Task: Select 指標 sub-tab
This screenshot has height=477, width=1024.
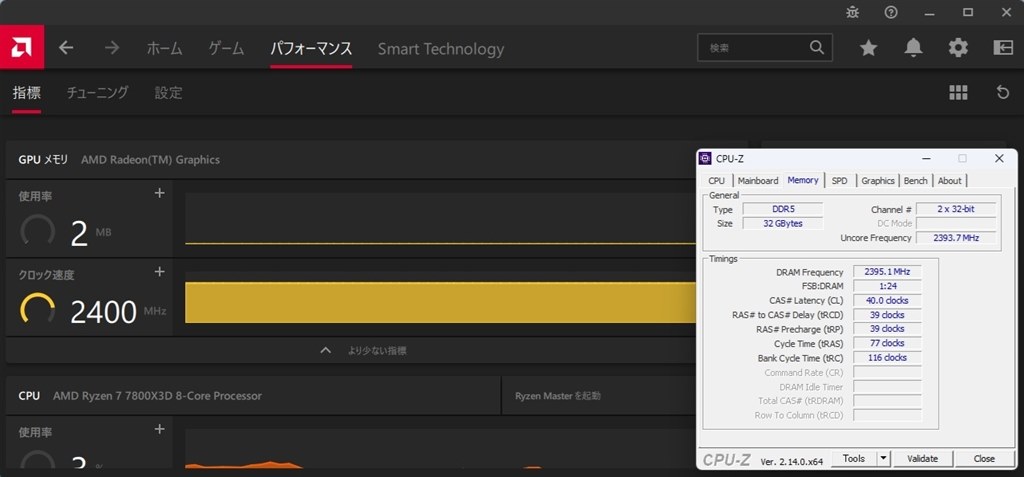Action: (x=27, y=93)
